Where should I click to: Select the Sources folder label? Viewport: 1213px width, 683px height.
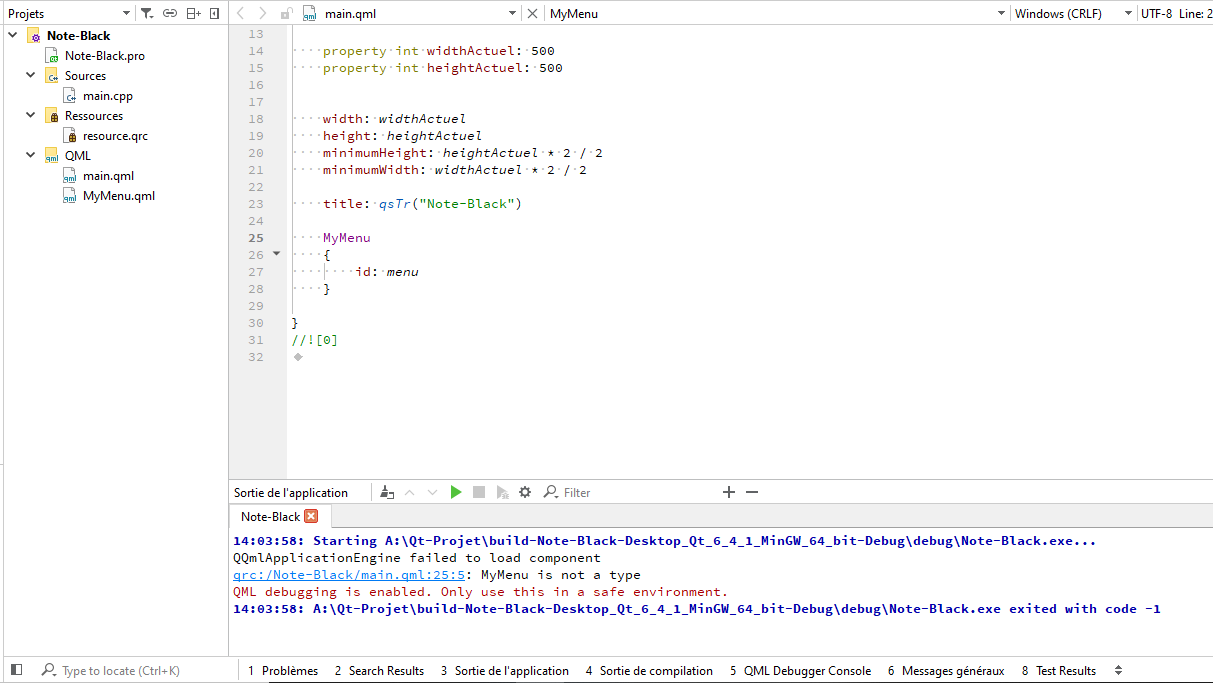pos(85,76)
